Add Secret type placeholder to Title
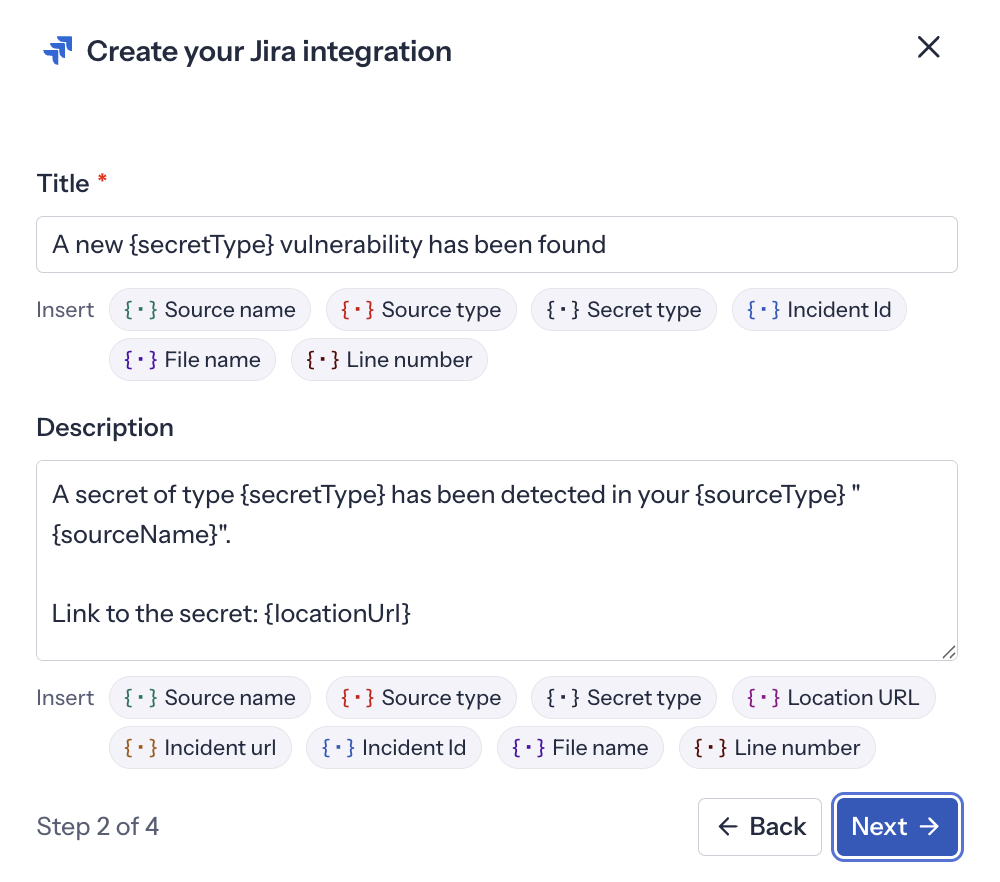 click(x=624, y=310)
